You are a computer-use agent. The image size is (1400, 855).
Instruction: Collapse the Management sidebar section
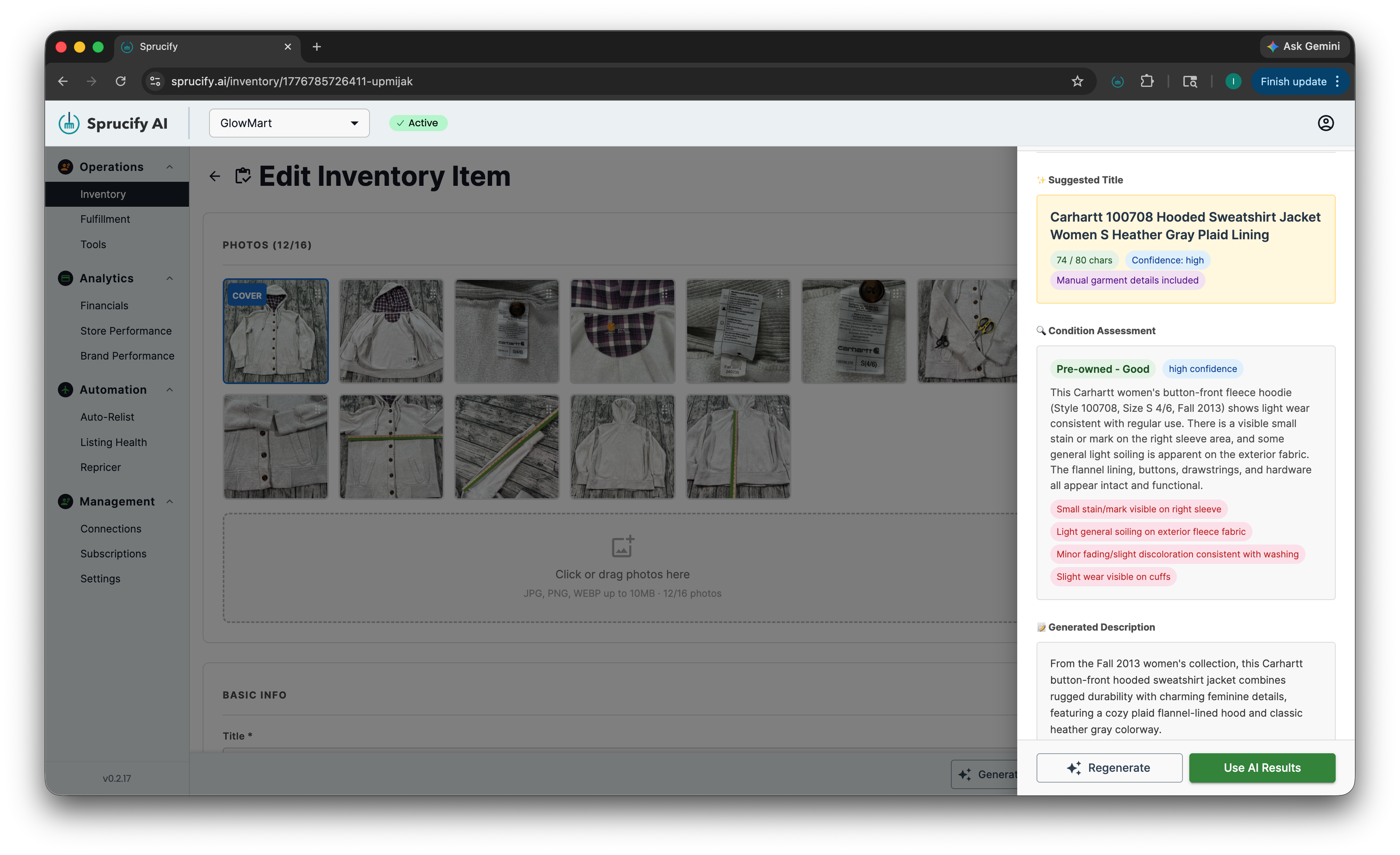click(169, 501)
